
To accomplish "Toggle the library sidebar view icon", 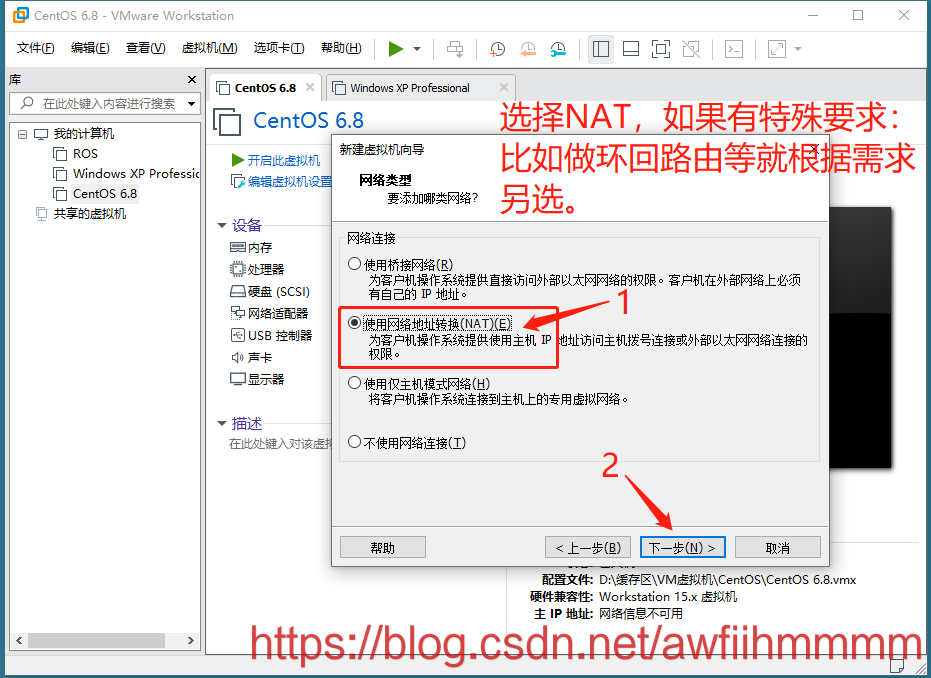I will tap(601, 49).
